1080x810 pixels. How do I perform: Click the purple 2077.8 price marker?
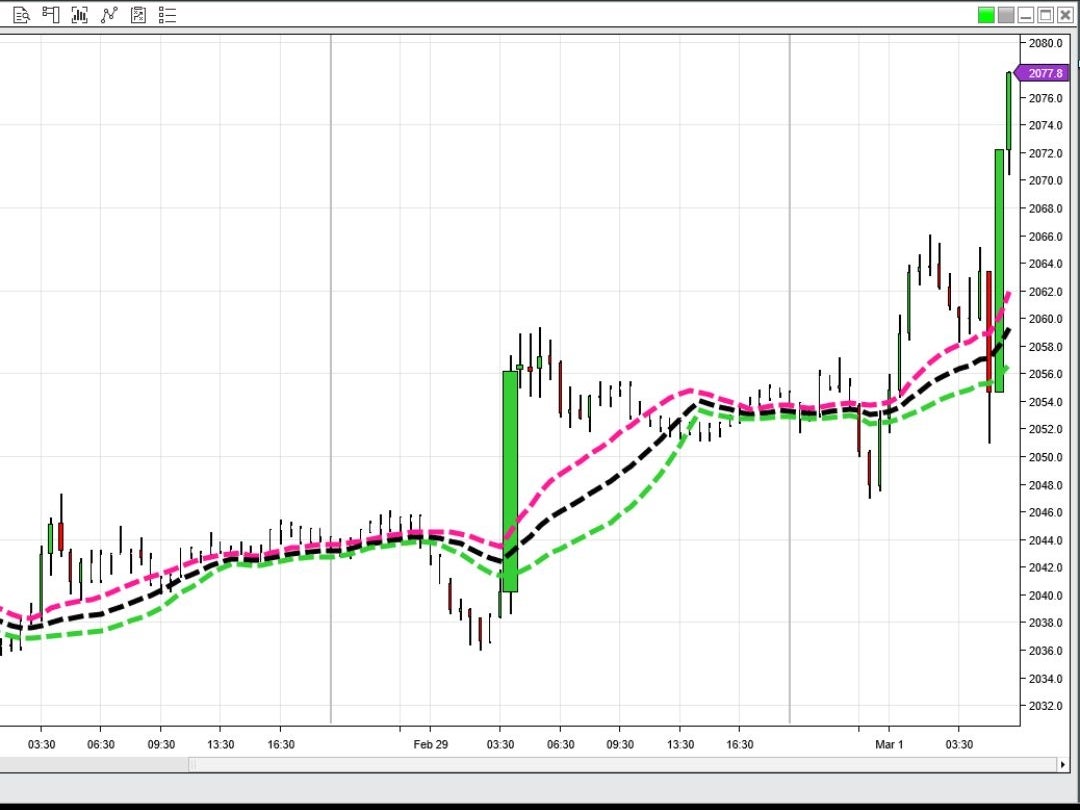click(x=1044, y=73)
